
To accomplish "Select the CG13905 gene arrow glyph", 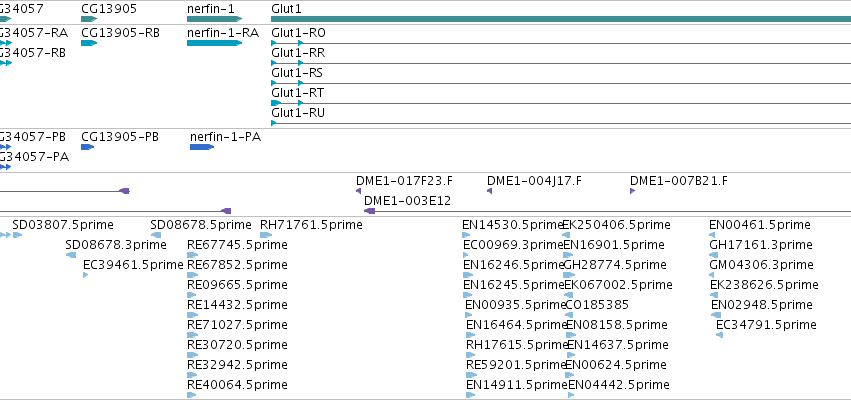I will [89, 19].
